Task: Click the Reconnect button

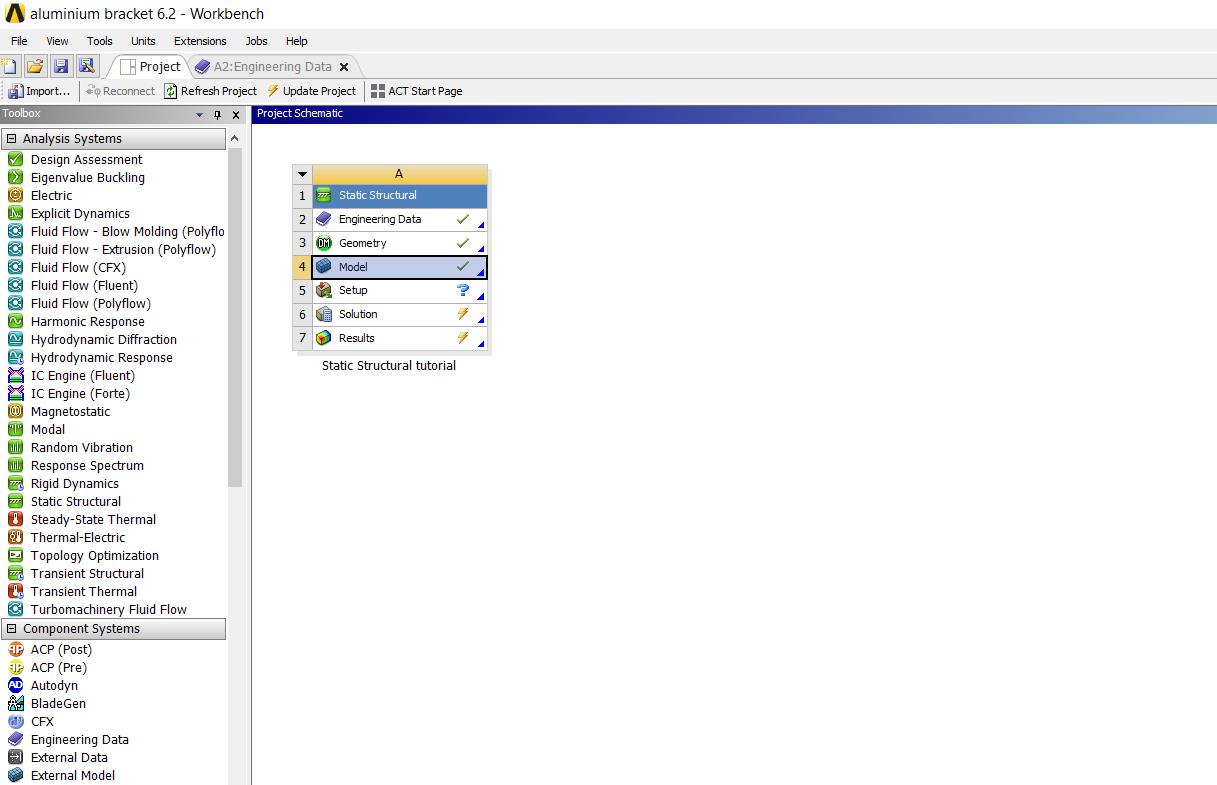Action: coord(121,91)
